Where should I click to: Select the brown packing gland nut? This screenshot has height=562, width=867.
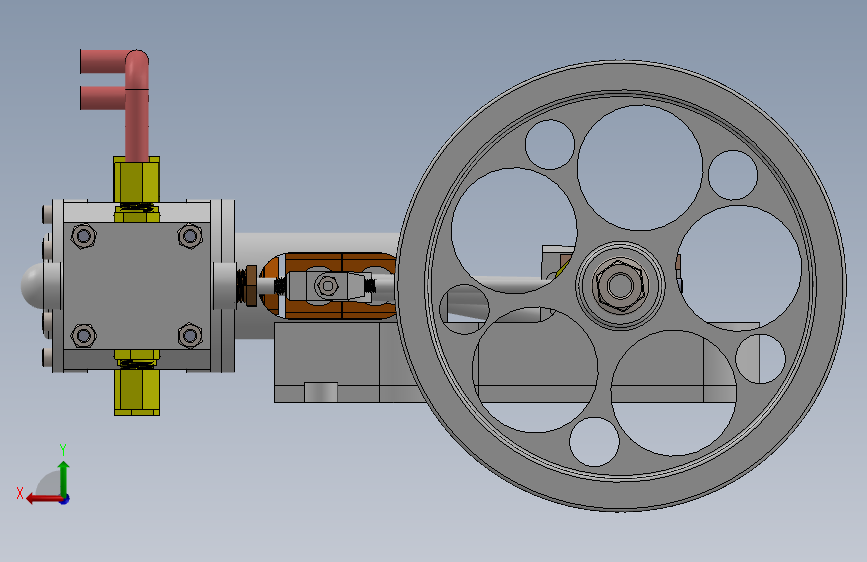tap(250, 285)
